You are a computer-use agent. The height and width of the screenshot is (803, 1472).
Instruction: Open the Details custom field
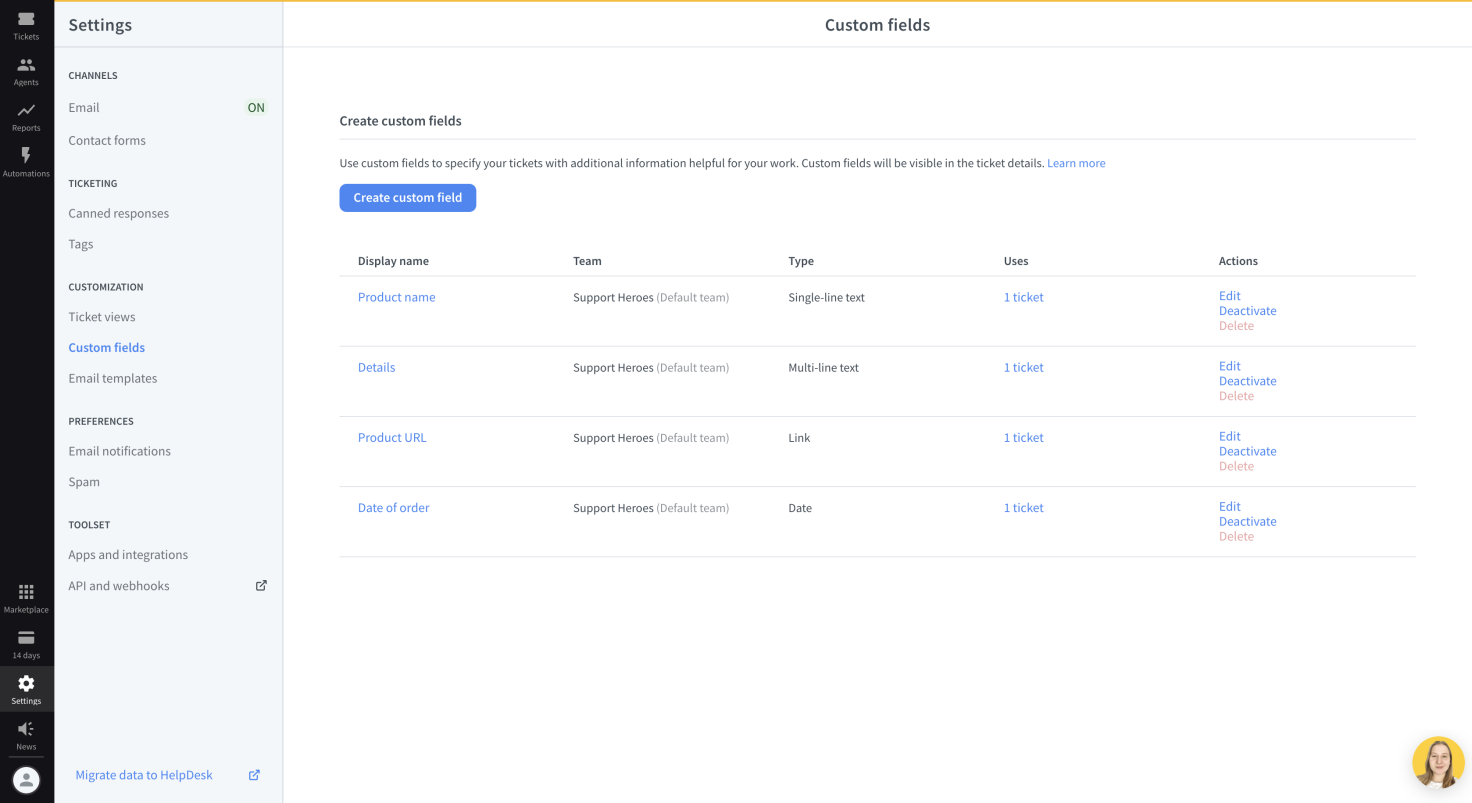(376, 367)
